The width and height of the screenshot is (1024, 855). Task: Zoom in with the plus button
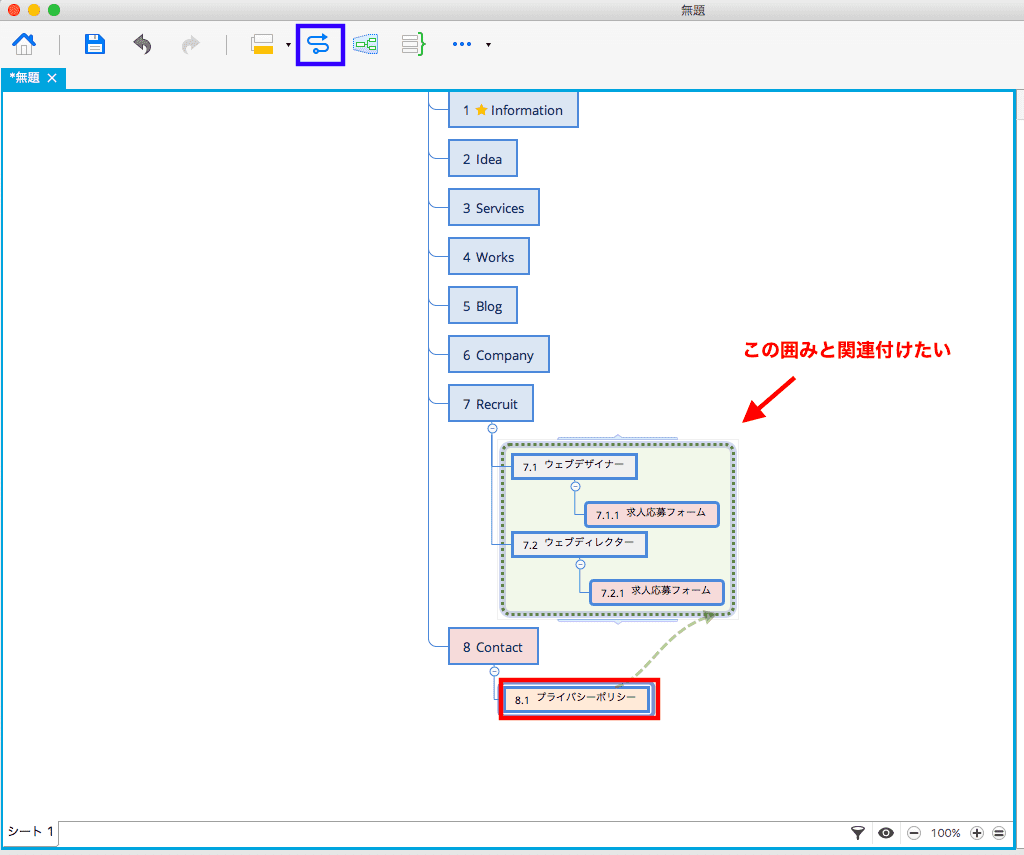[x=977, y=833]
